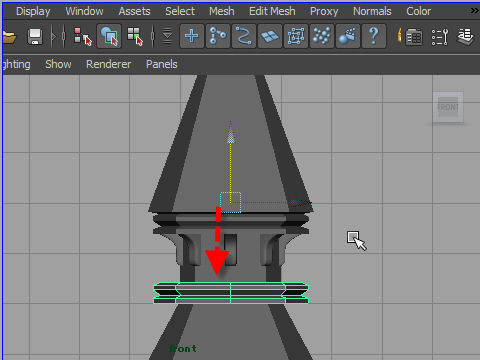The image size is (480, 360).
Task: Open the render settings list icon
Action: [414, 36]
